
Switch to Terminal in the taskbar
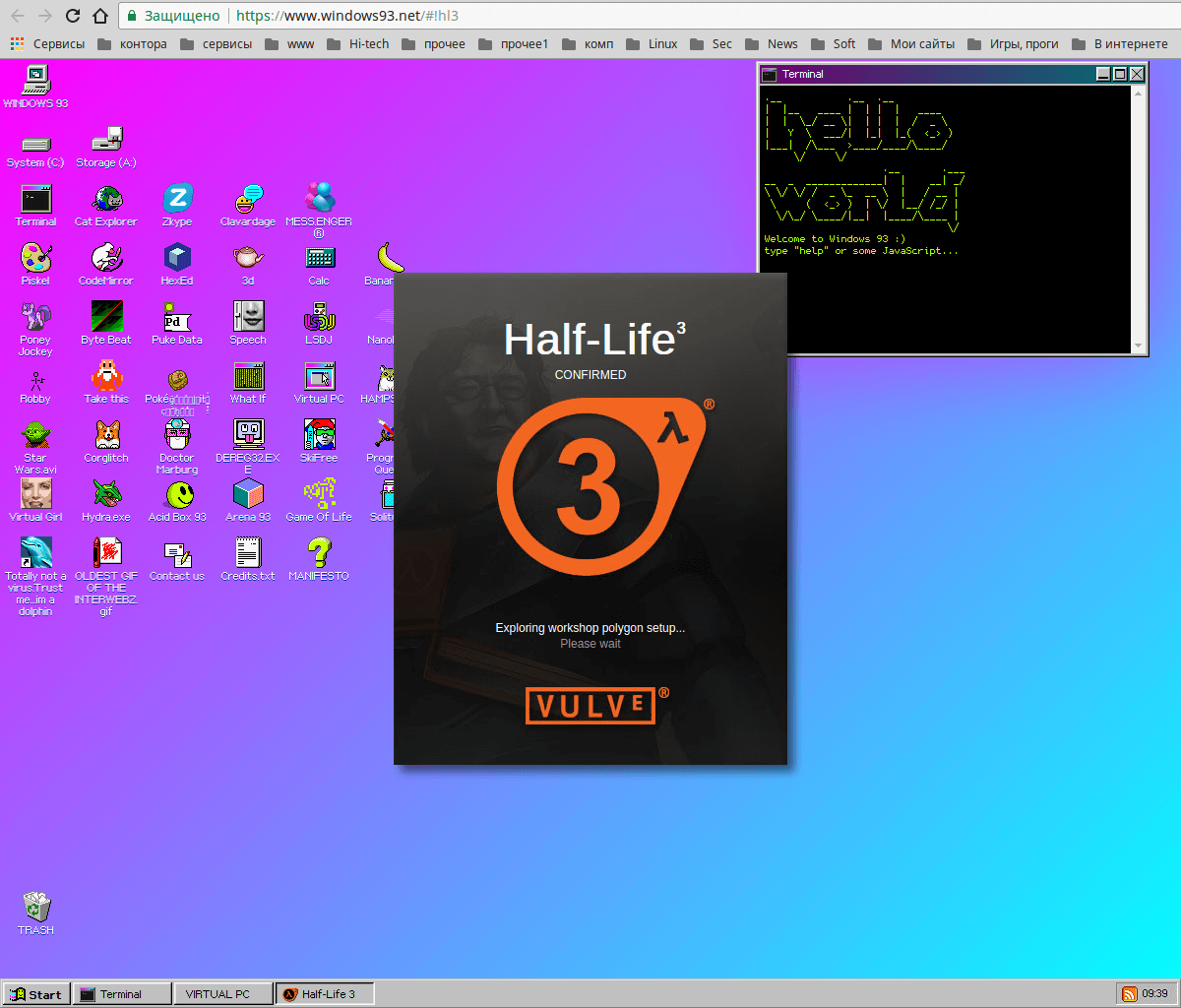[123, 994]
